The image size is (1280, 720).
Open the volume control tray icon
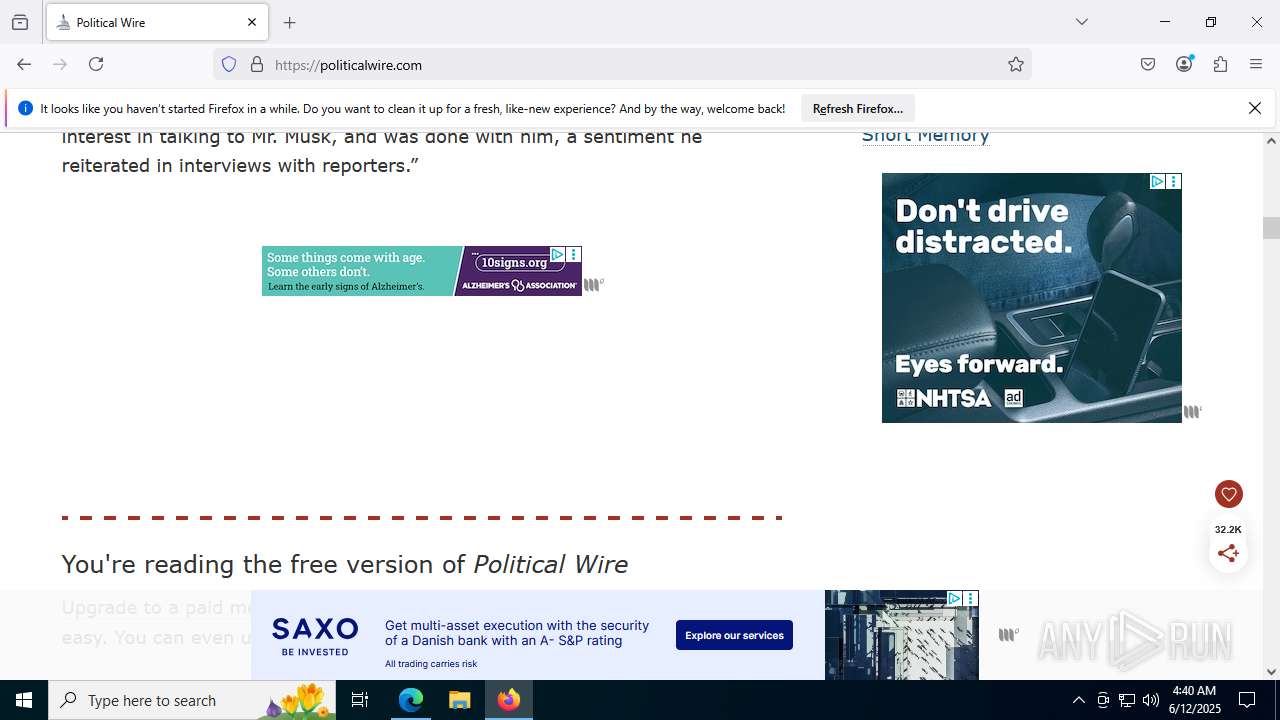click(1151, 700)
